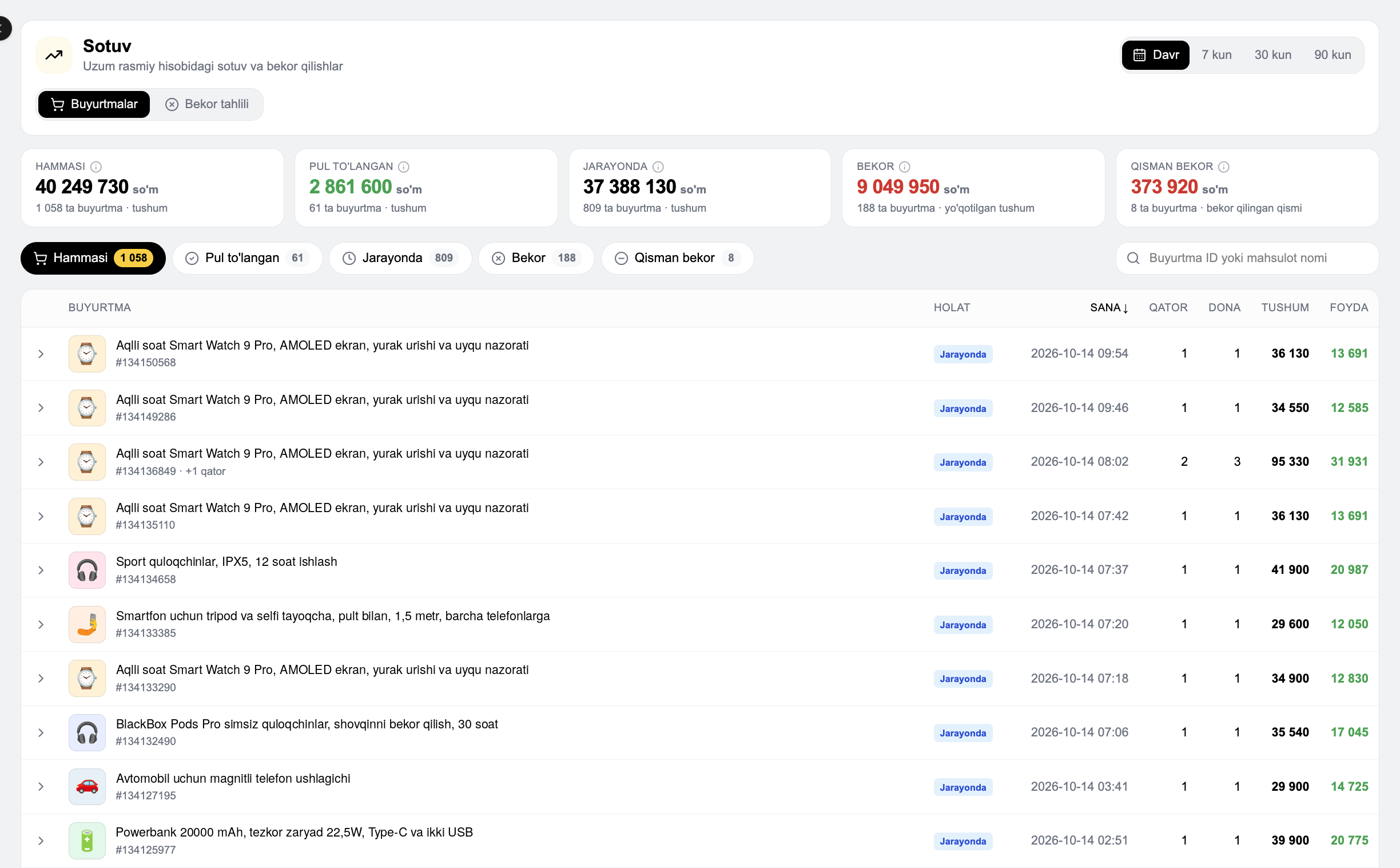Open the Davr calendar period button
The image size is (1400, 868).
pos(1155,55)
